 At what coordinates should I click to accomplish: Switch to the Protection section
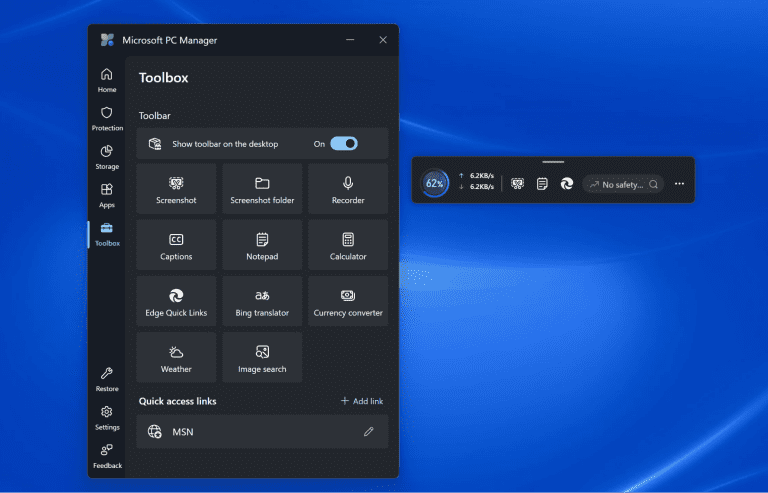107,118
